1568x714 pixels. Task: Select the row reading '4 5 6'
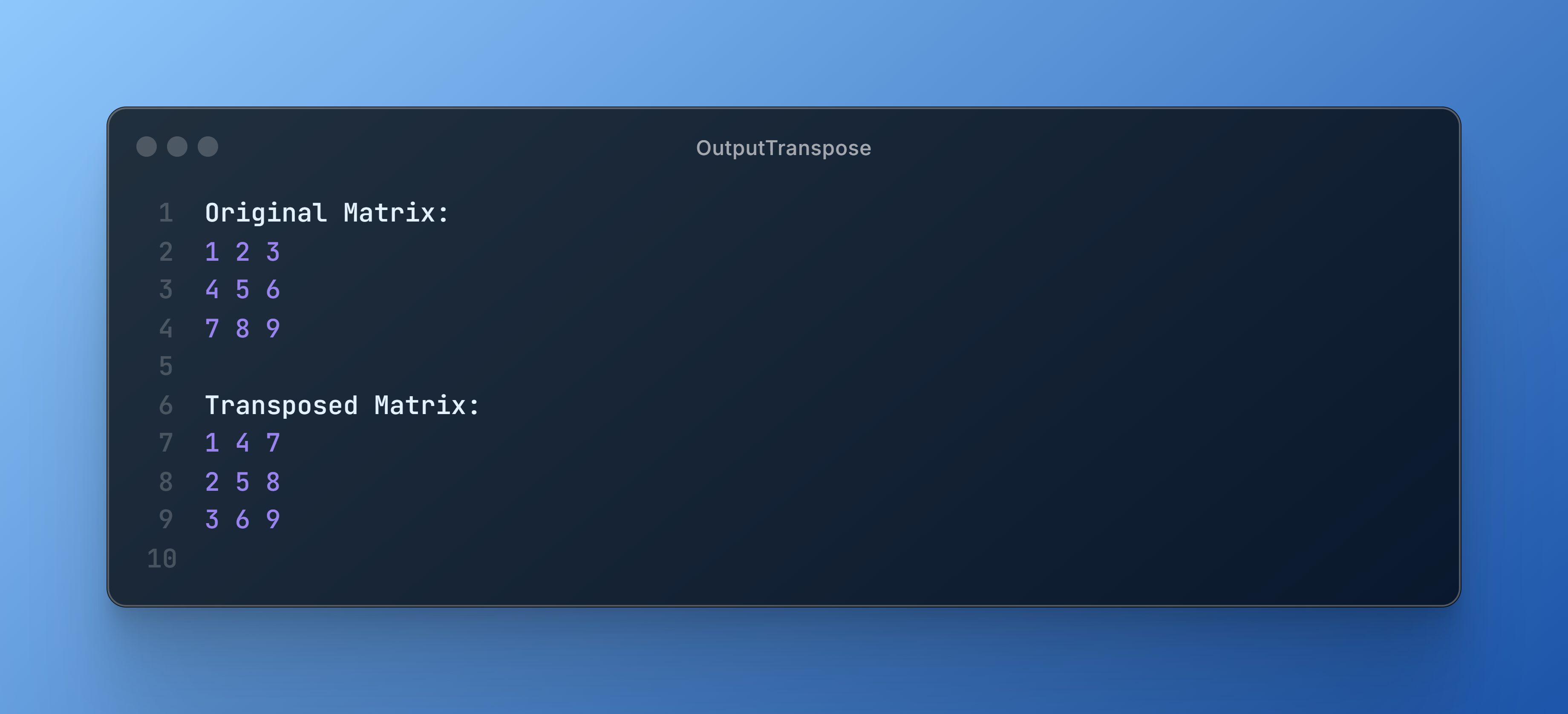[242, 290]
